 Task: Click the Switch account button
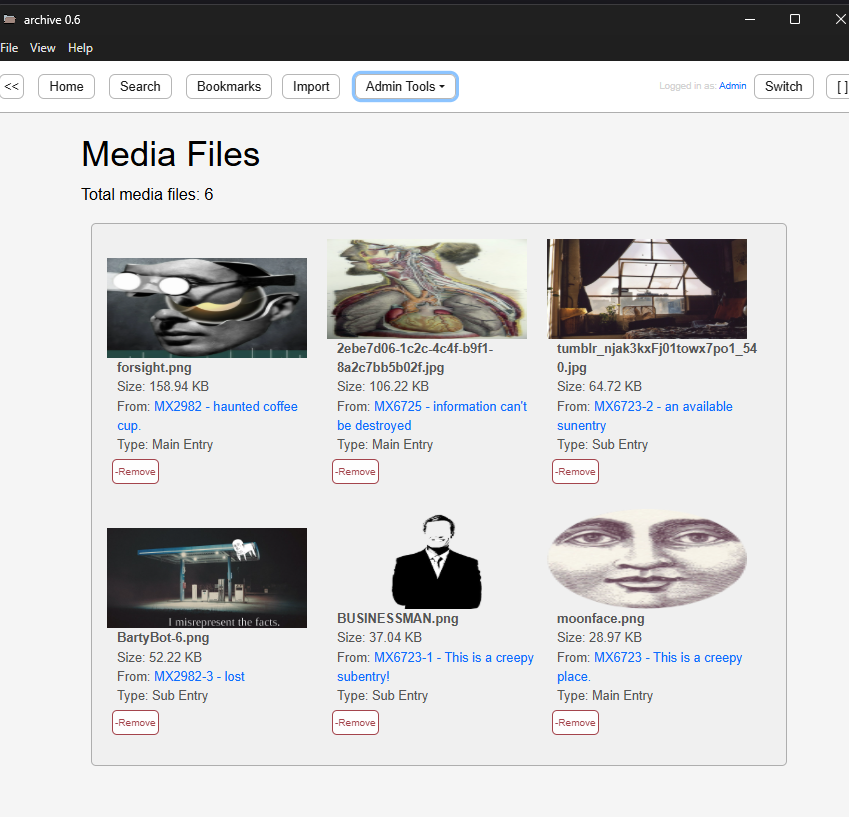pyautogui.click(x=783, y=86)
